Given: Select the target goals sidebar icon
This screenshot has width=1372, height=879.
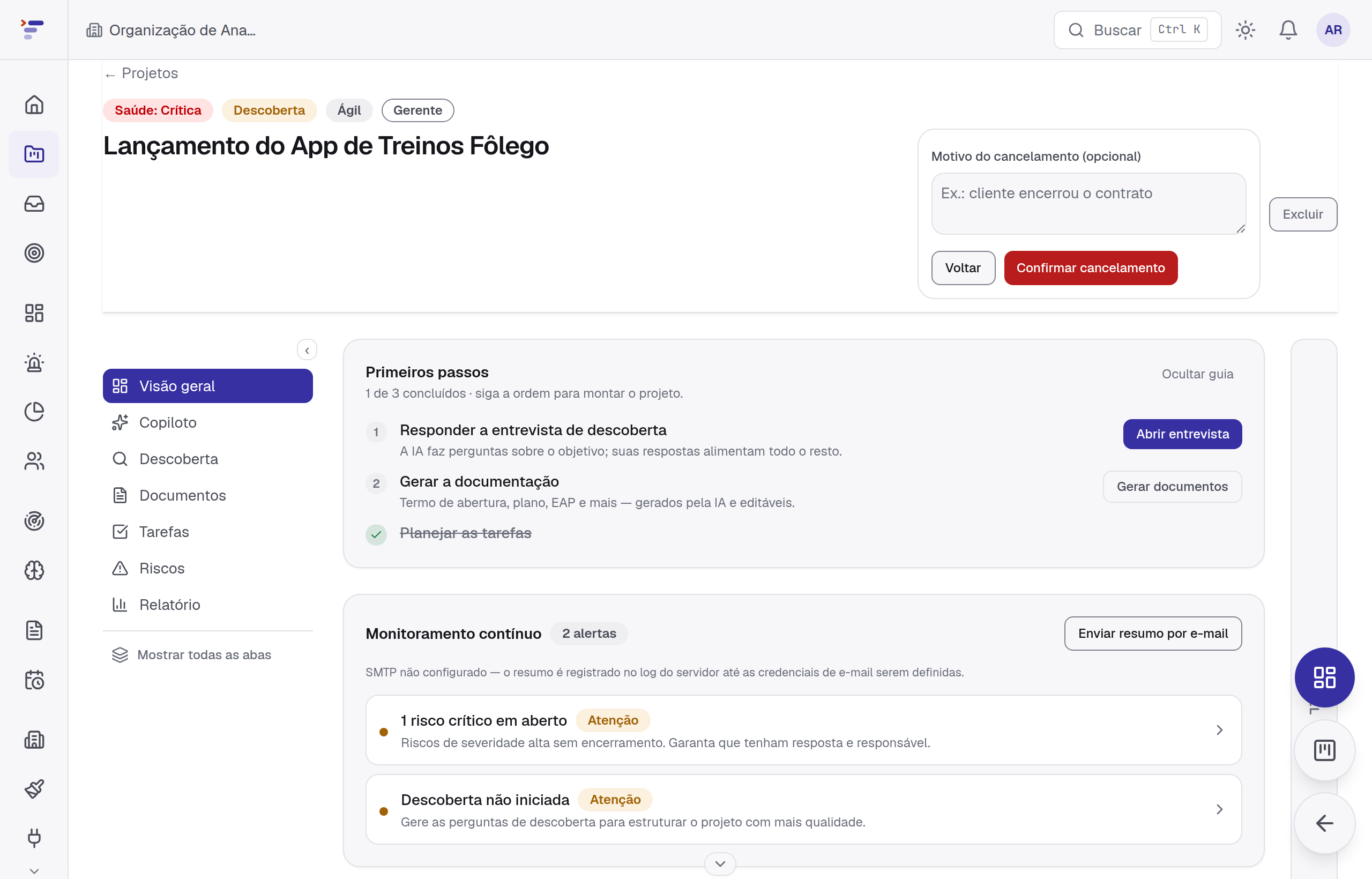Looking at the screenshot, I should [x=34, y=253].
